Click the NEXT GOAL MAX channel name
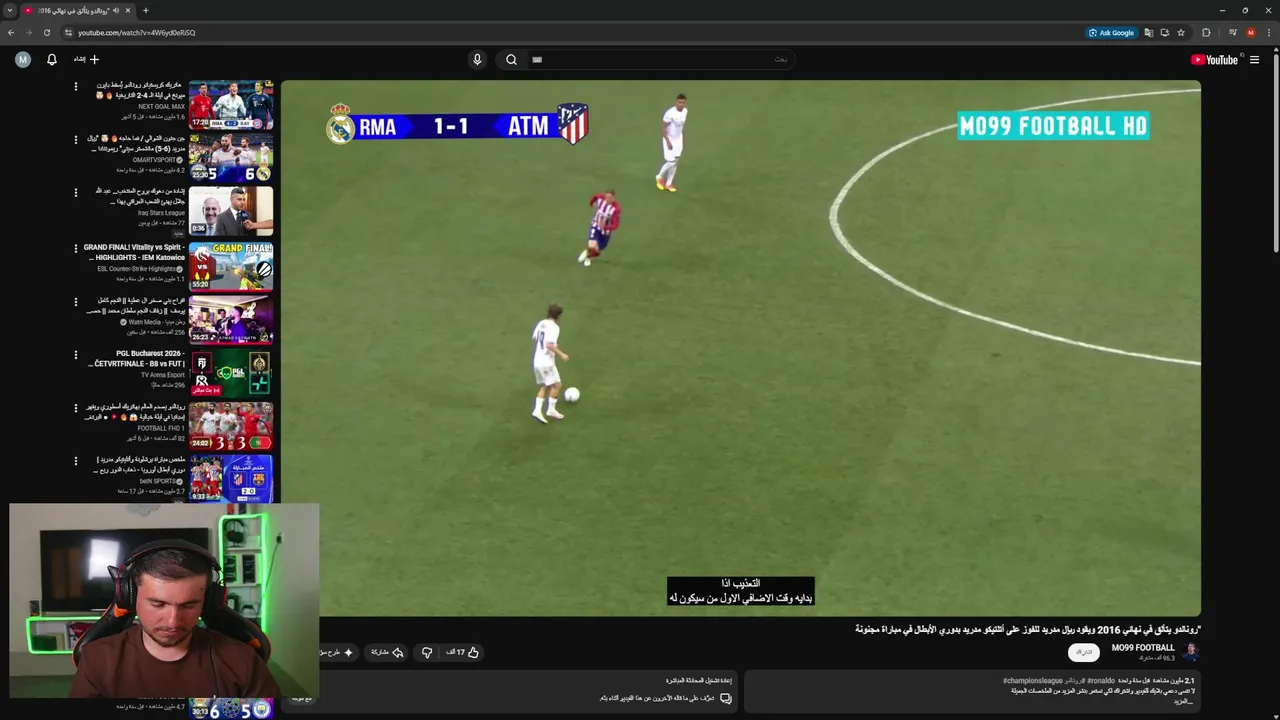The image size is (1280, 720). coord(162,107)
